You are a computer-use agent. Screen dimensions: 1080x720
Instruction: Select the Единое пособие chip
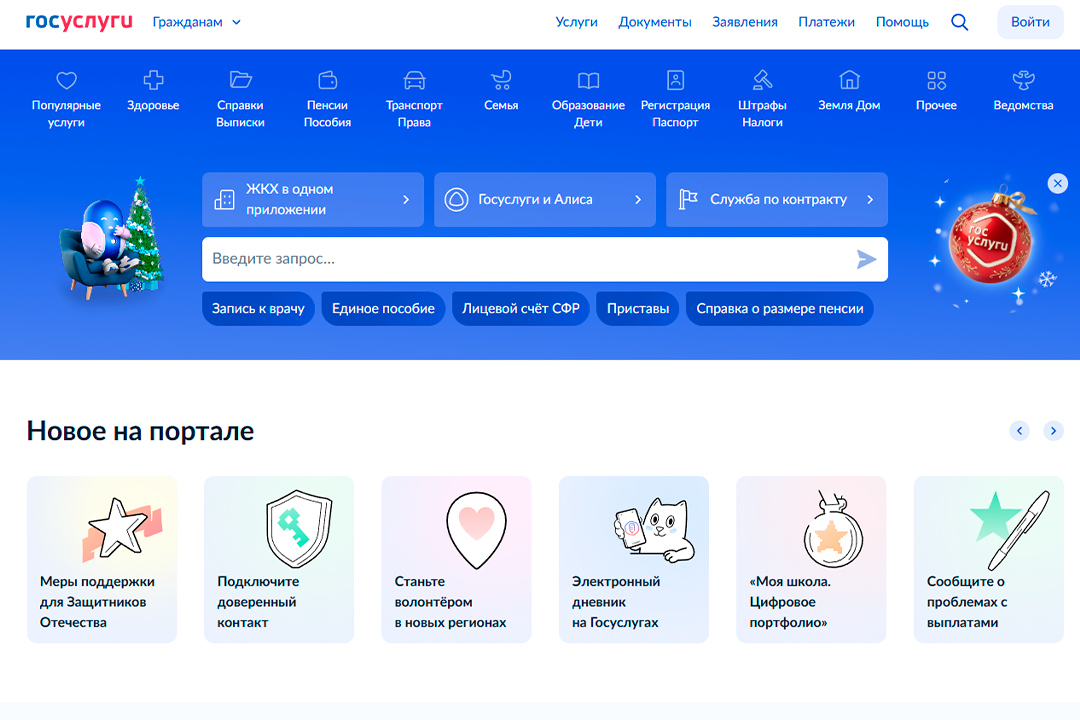[x=383, y=309]
